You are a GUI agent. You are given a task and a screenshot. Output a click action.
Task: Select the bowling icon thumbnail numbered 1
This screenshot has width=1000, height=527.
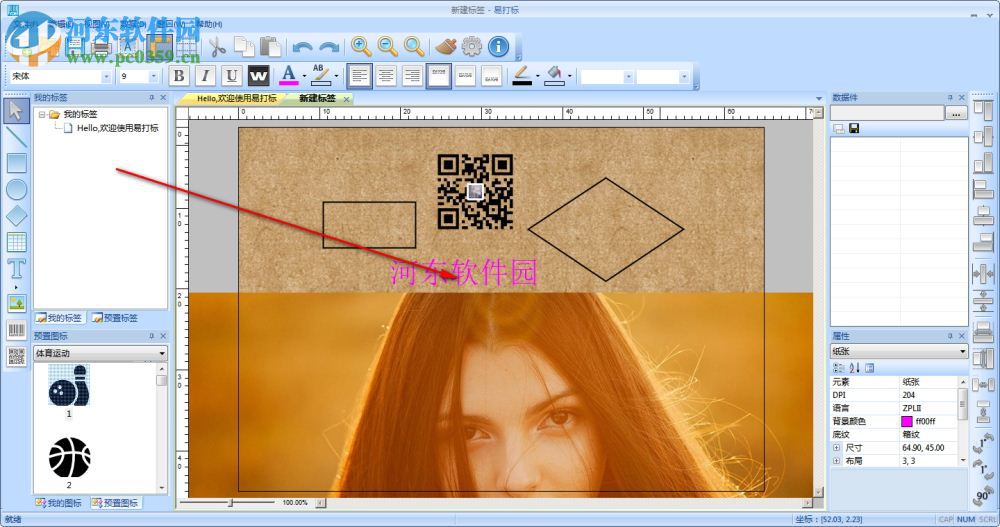[x=69, y=385]
